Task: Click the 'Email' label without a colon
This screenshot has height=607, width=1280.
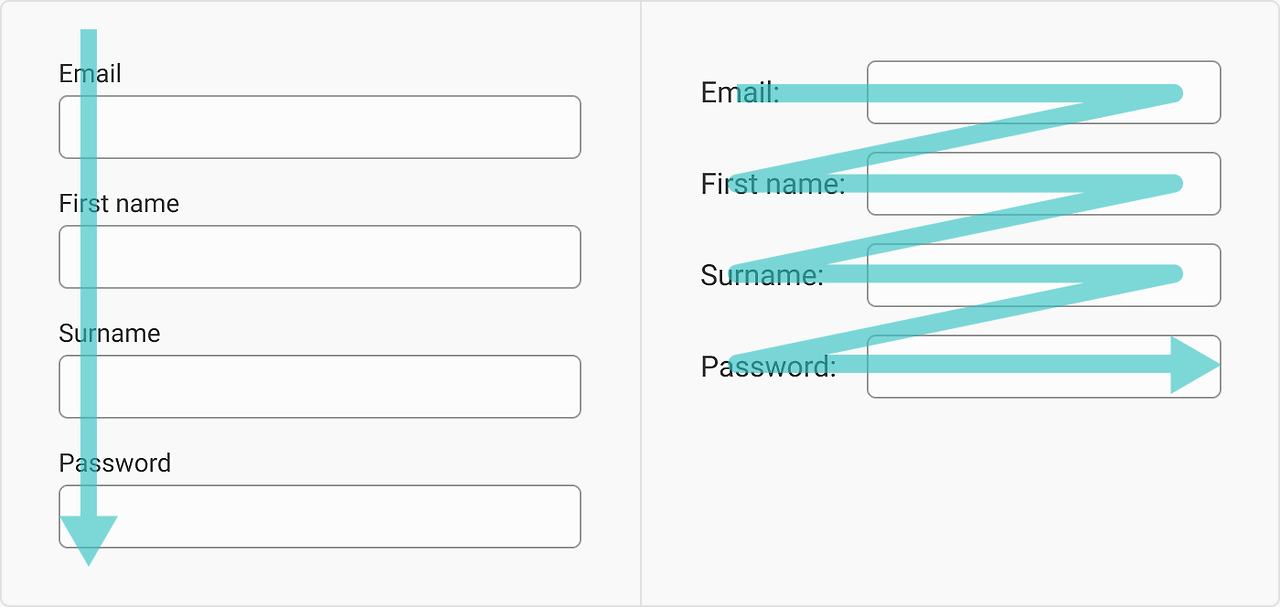Action: [x=90, y=73]
